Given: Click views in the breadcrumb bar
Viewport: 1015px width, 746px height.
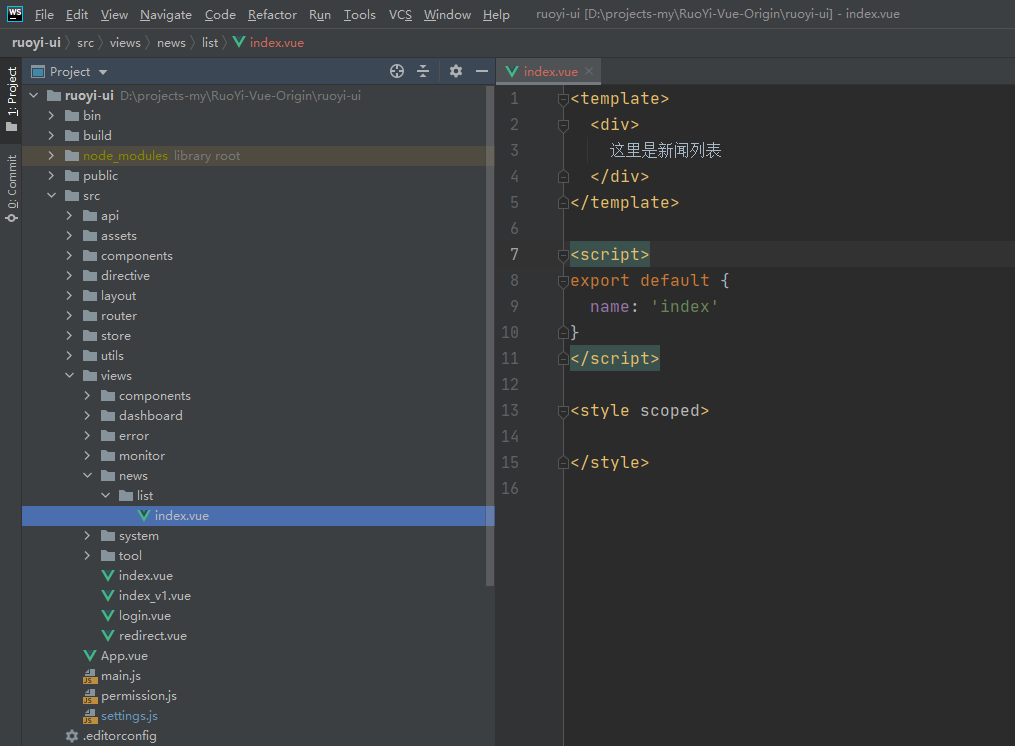Looking at the screenshot, I should pyautogui.click(x=125, y=43).
